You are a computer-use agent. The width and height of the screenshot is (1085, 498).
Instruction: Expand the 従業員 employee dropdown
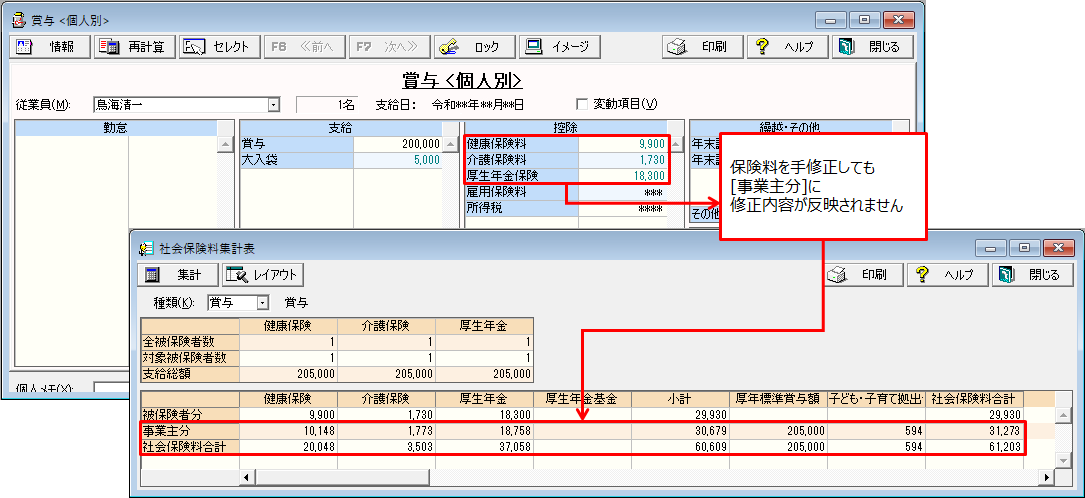[x=273, y=104]
